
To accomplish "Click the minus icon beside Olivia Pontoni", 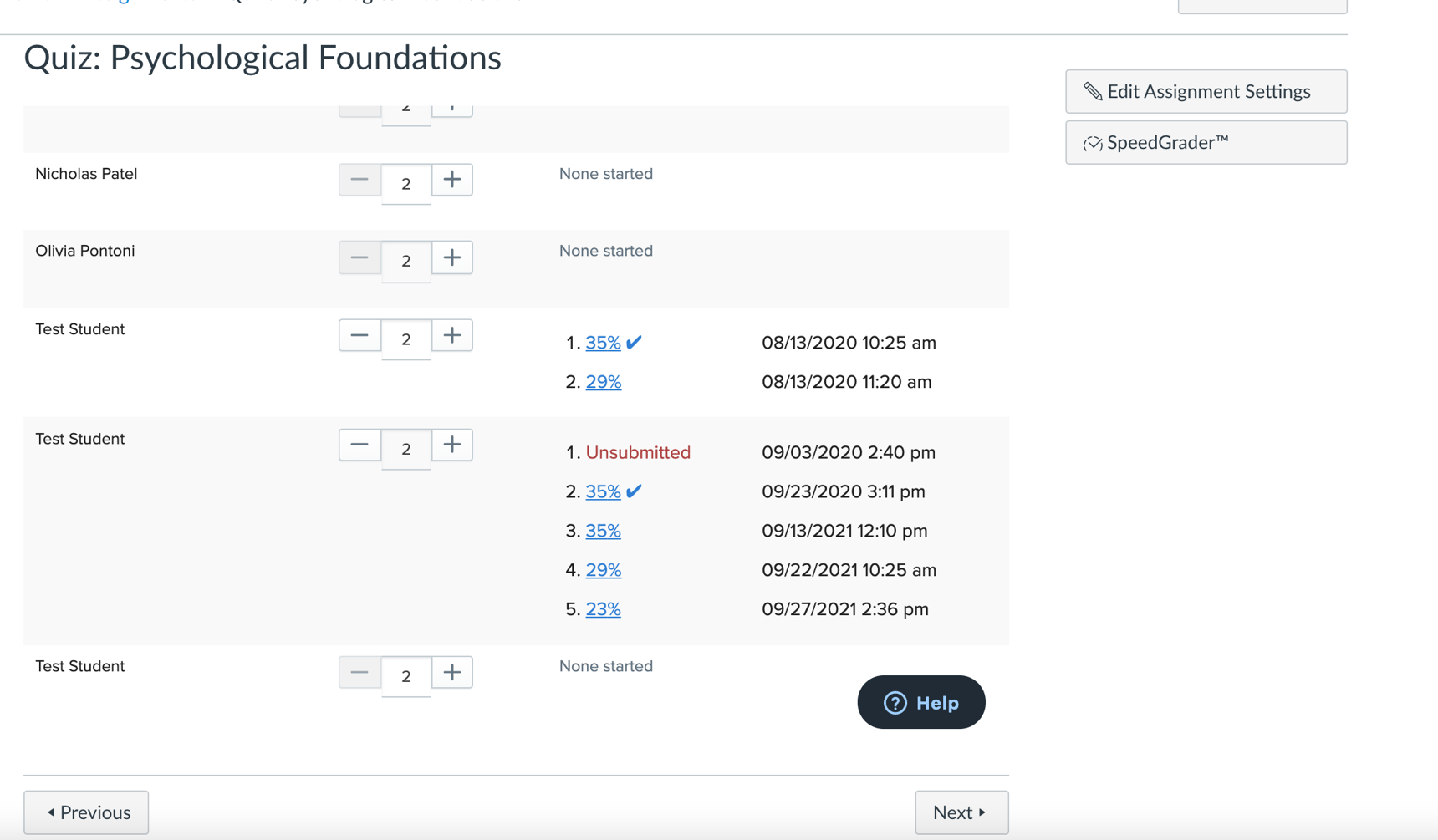I will (x=359, y=257).
